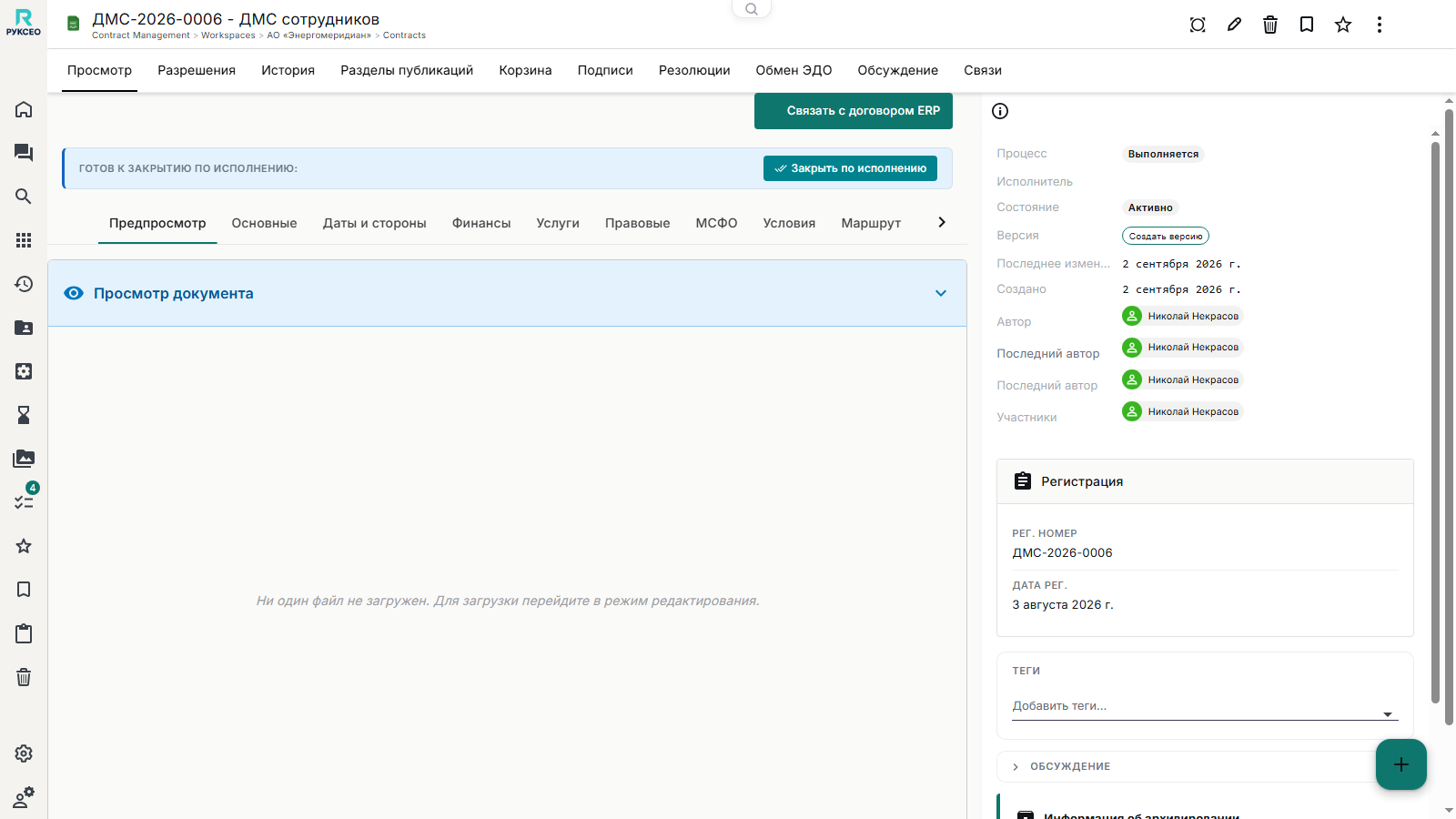Click Связать с договором ERP button
The width and height of the screenshot is (1456, 819).
(x=854, y=111)
